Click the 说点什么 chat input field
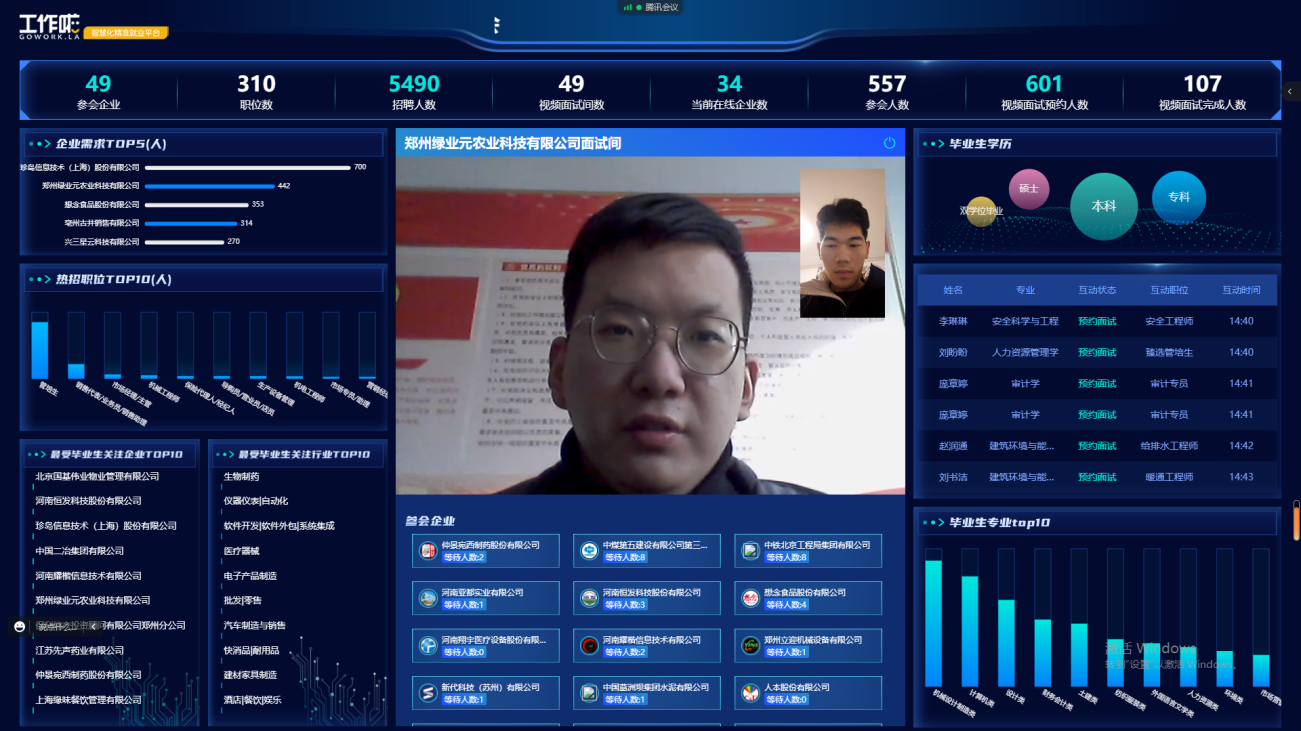Viewport: 1301px width, 731px height. pyautogui.click(x=58, y=627)
